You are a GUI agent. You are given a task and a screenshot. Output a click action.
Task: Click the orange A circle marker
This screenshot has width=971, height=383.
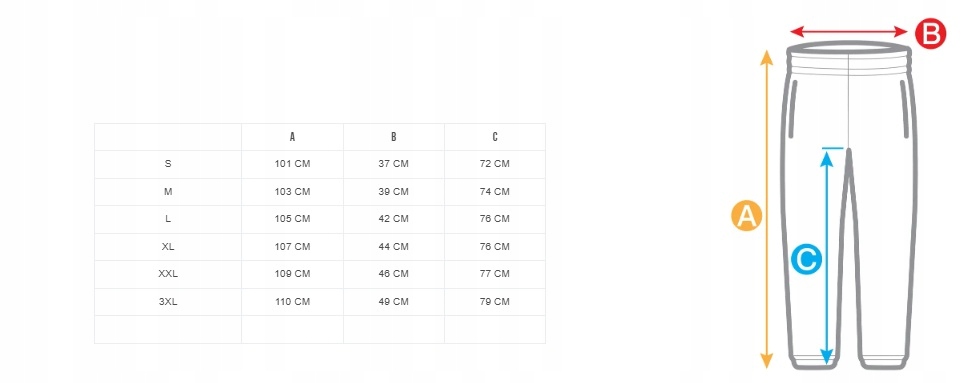point(746,216)
